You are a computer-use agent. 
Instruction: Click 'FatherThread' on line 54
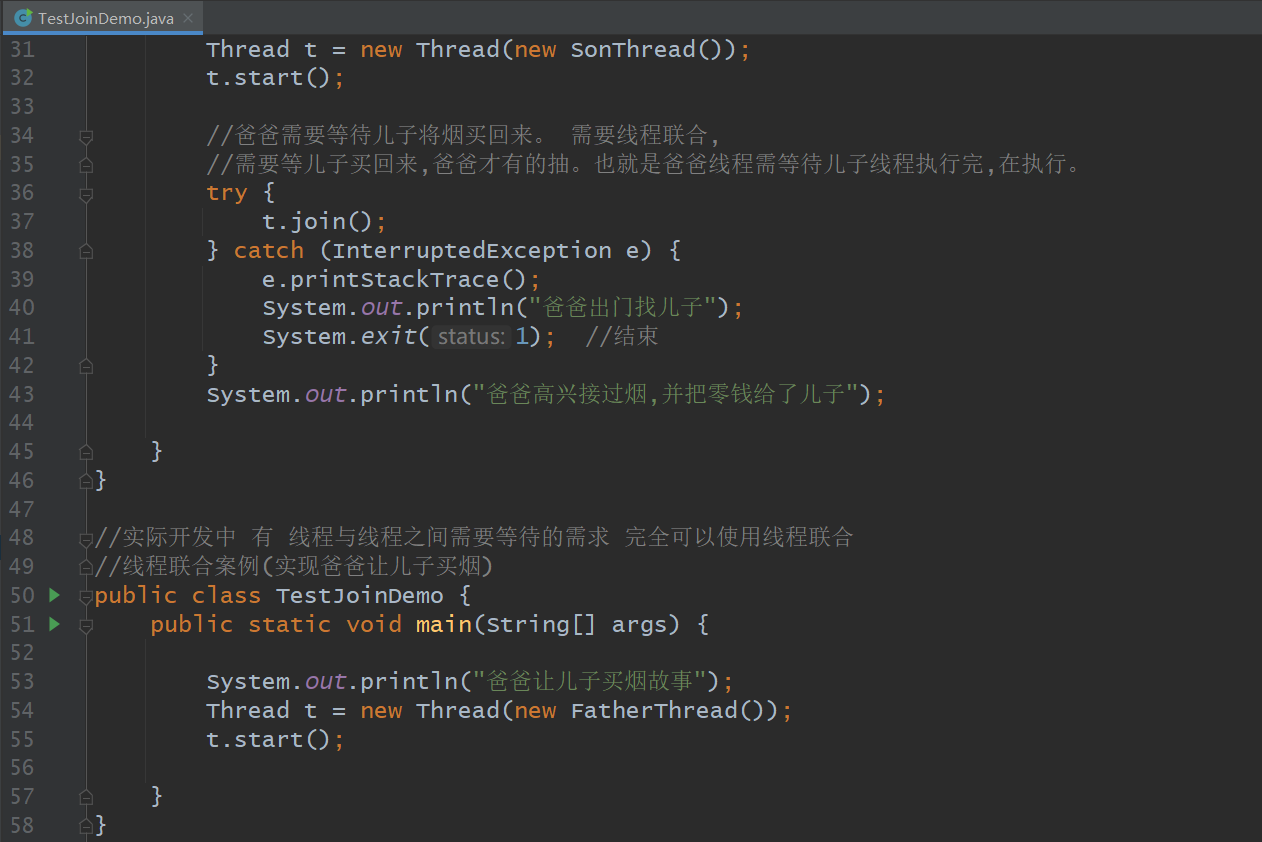click(x=654, y=711)
